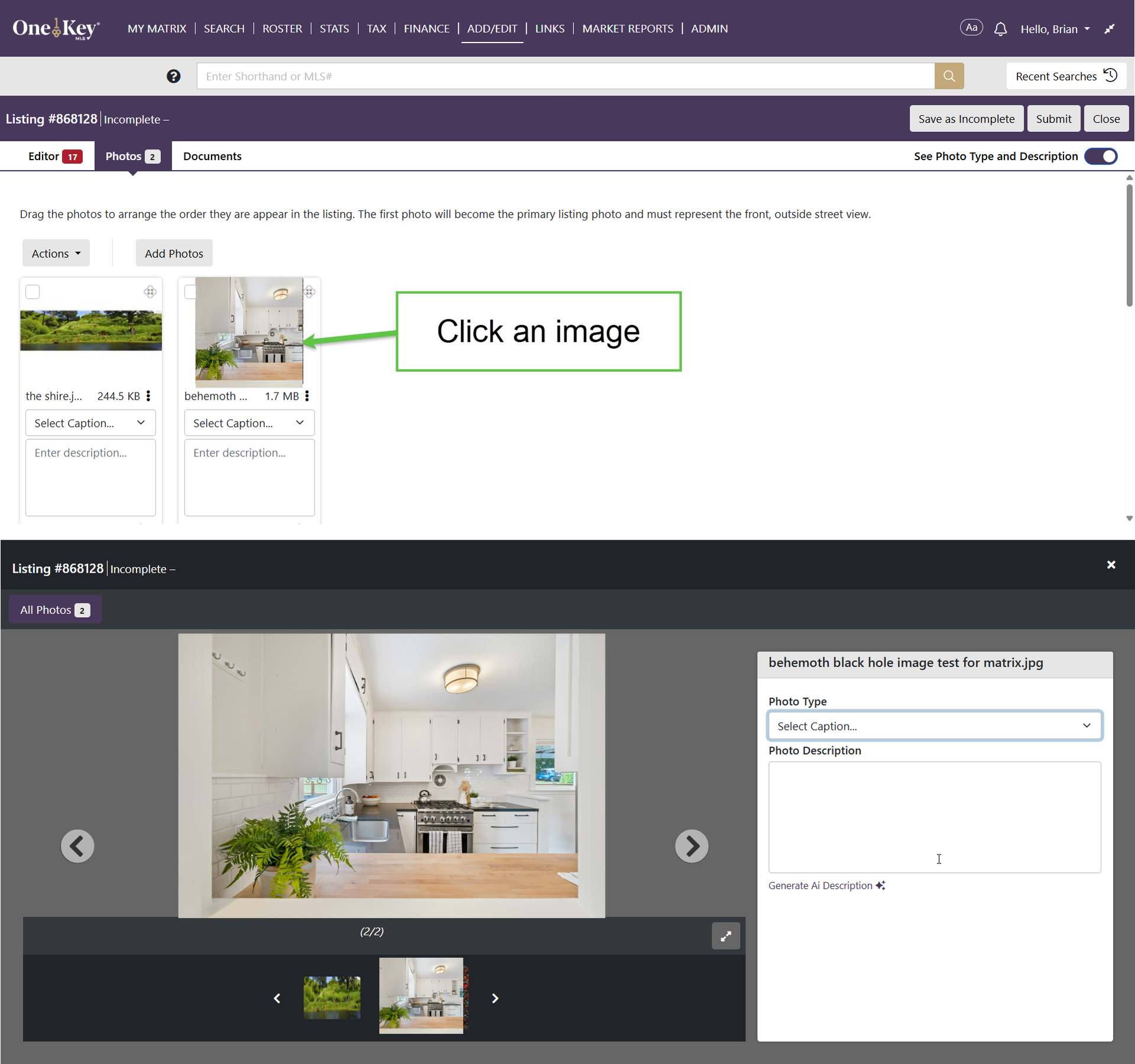Toggle See Photo Type and Description switch
The width and height of the screenshot is (1135, 1064).
coord(1101,156)
